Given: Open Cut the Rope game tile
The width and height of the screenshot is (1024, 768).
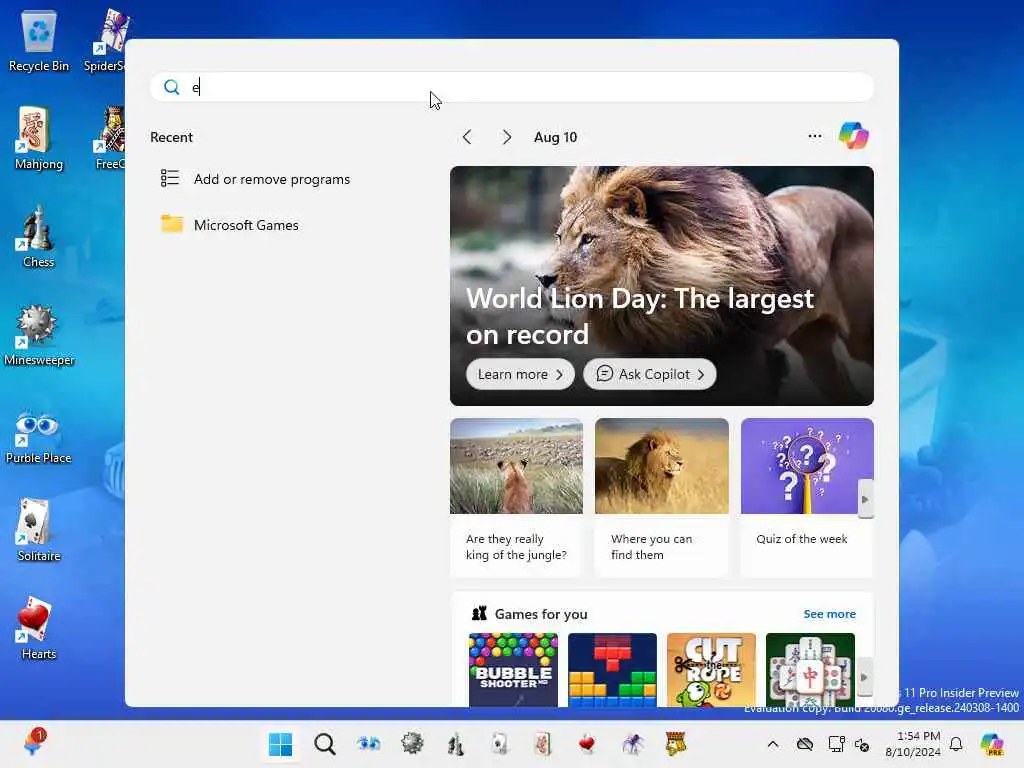Looking at the screenshot, I should tap(711, 669).
